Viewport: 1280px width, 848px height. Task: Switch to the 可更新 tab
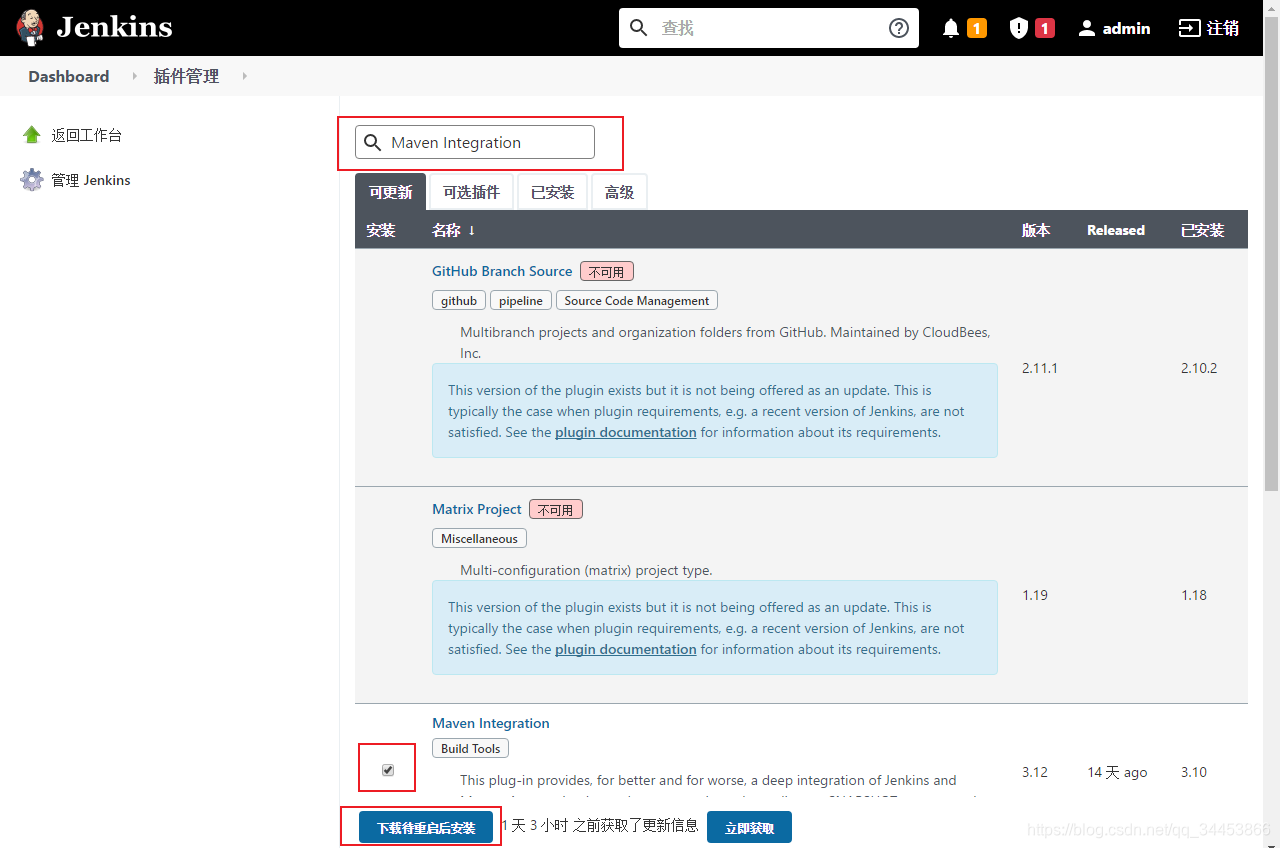(390, 192)
